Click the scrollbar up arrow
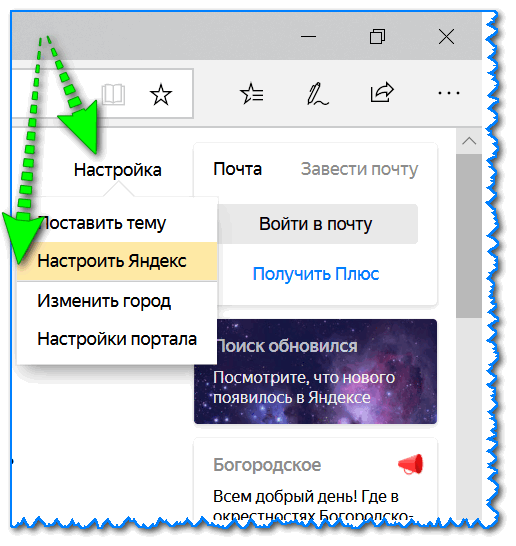The image size is (516, 546). [x=469, y=141]
